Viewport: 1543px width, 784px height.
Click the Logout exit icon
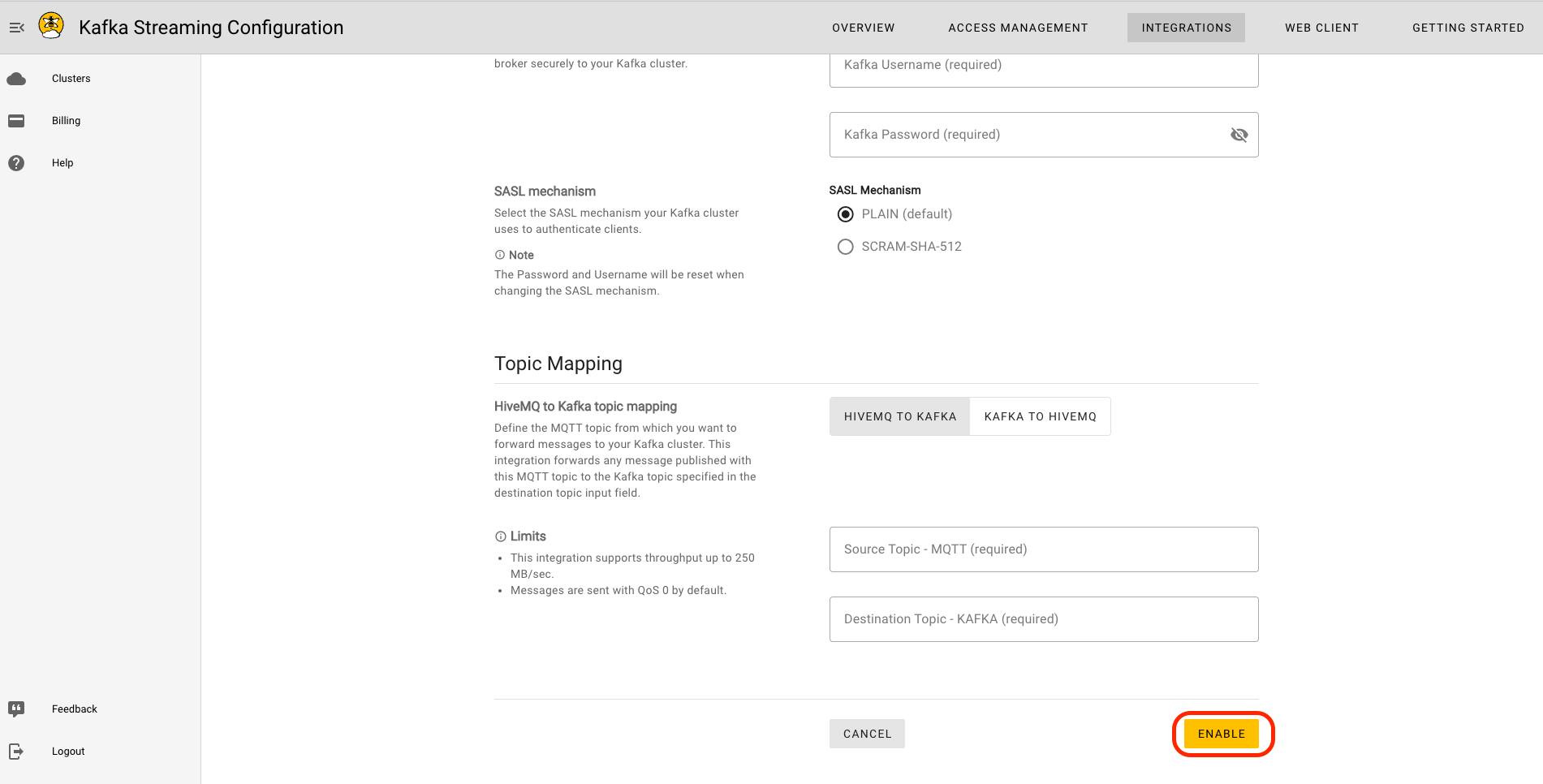point(16,752)
